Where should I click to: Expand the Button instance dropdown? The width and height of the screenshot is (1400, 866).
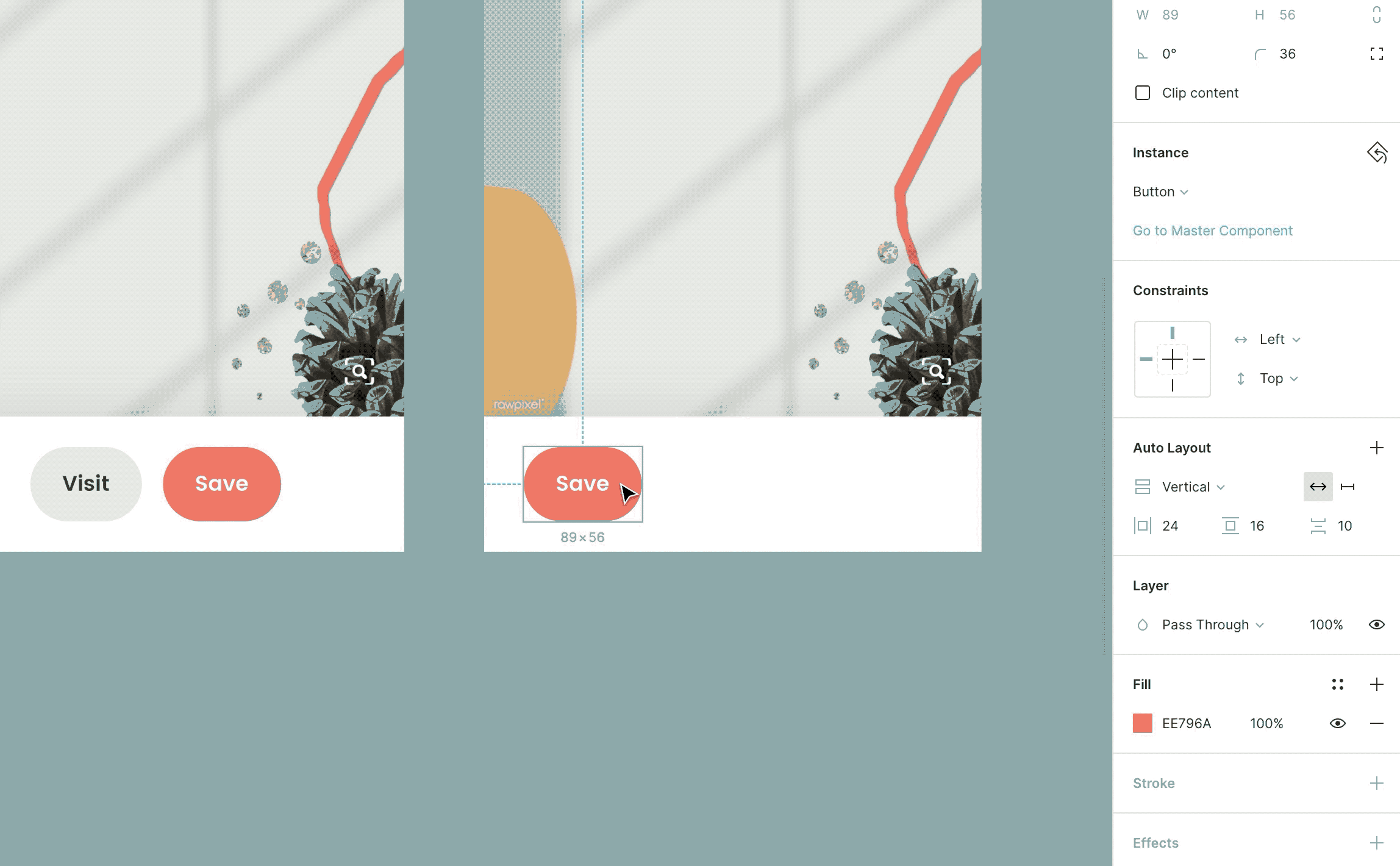coord(1185,191)
